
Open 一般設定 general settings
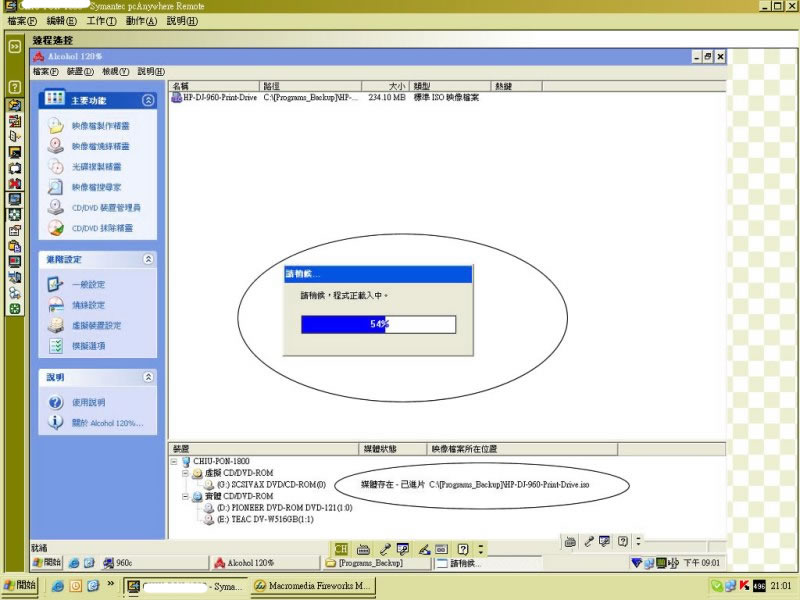coord(88,285)
